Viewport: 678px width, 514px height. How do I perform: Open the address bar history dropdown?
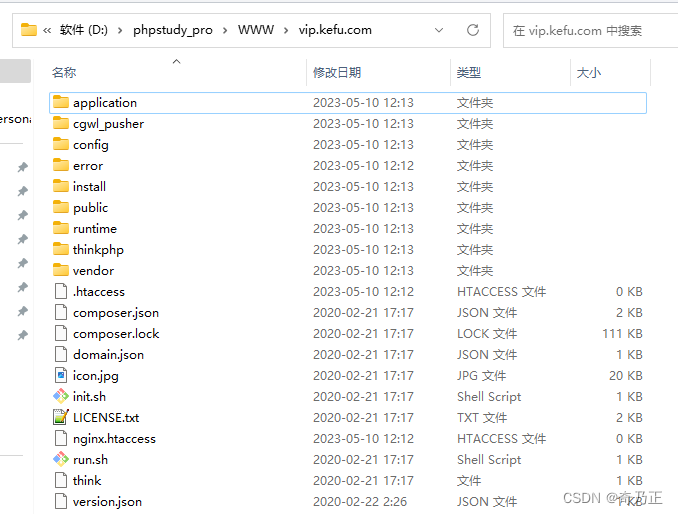click(x=439, y=30)
